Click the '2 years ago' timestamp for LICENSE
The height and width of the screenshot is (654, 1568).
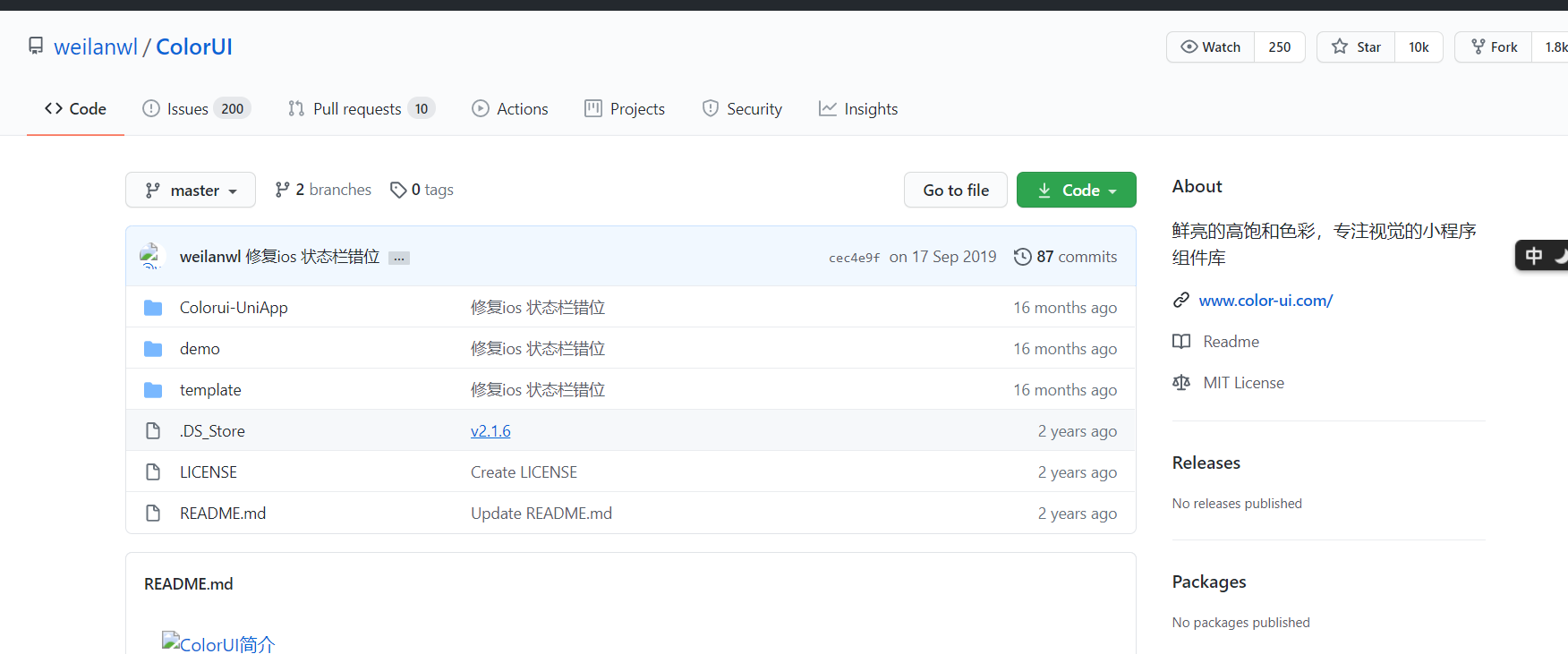[1078, 472]
